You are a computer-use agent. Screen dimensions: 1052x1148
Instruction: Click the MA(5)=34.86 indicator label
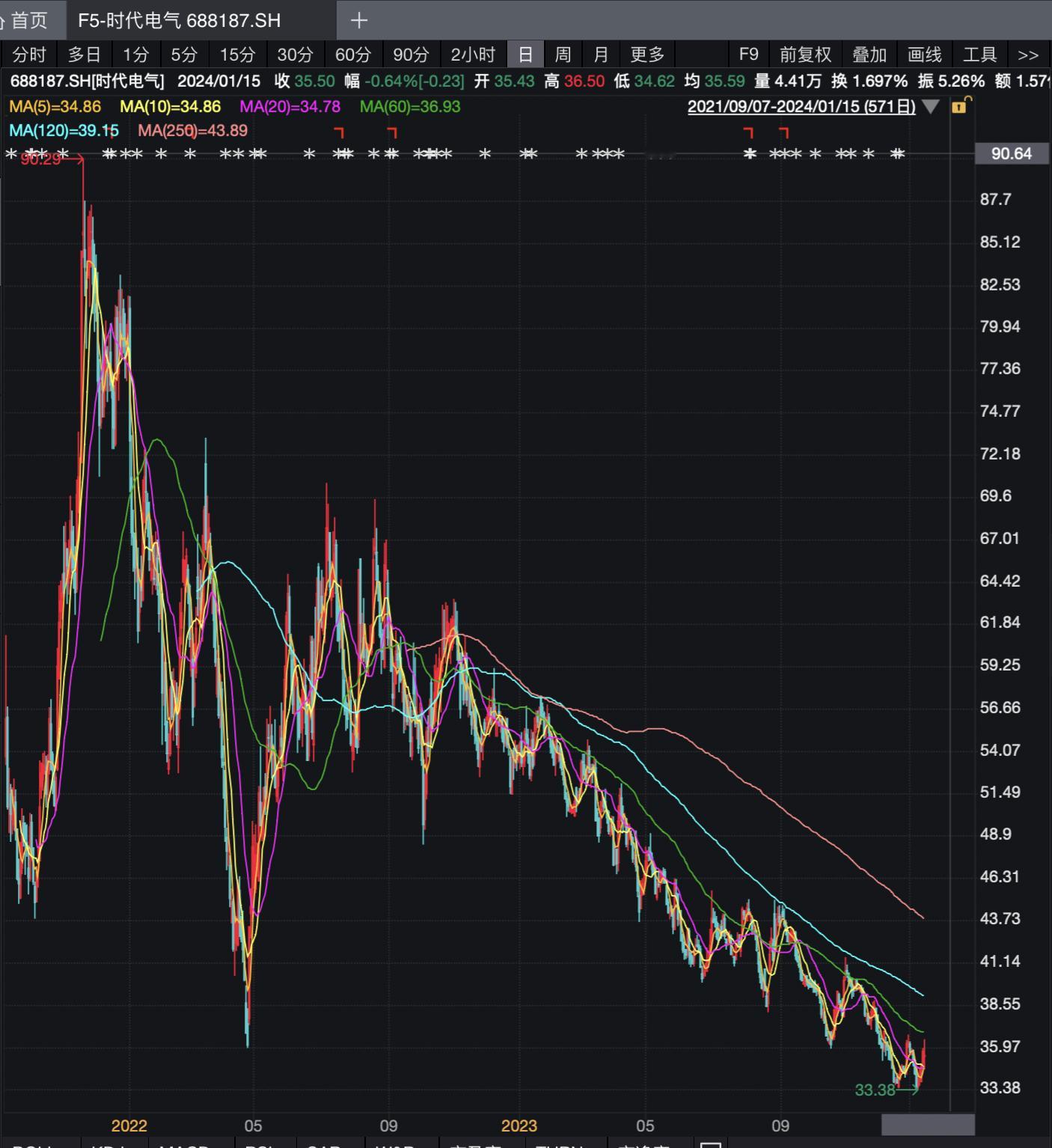[55, 106]
